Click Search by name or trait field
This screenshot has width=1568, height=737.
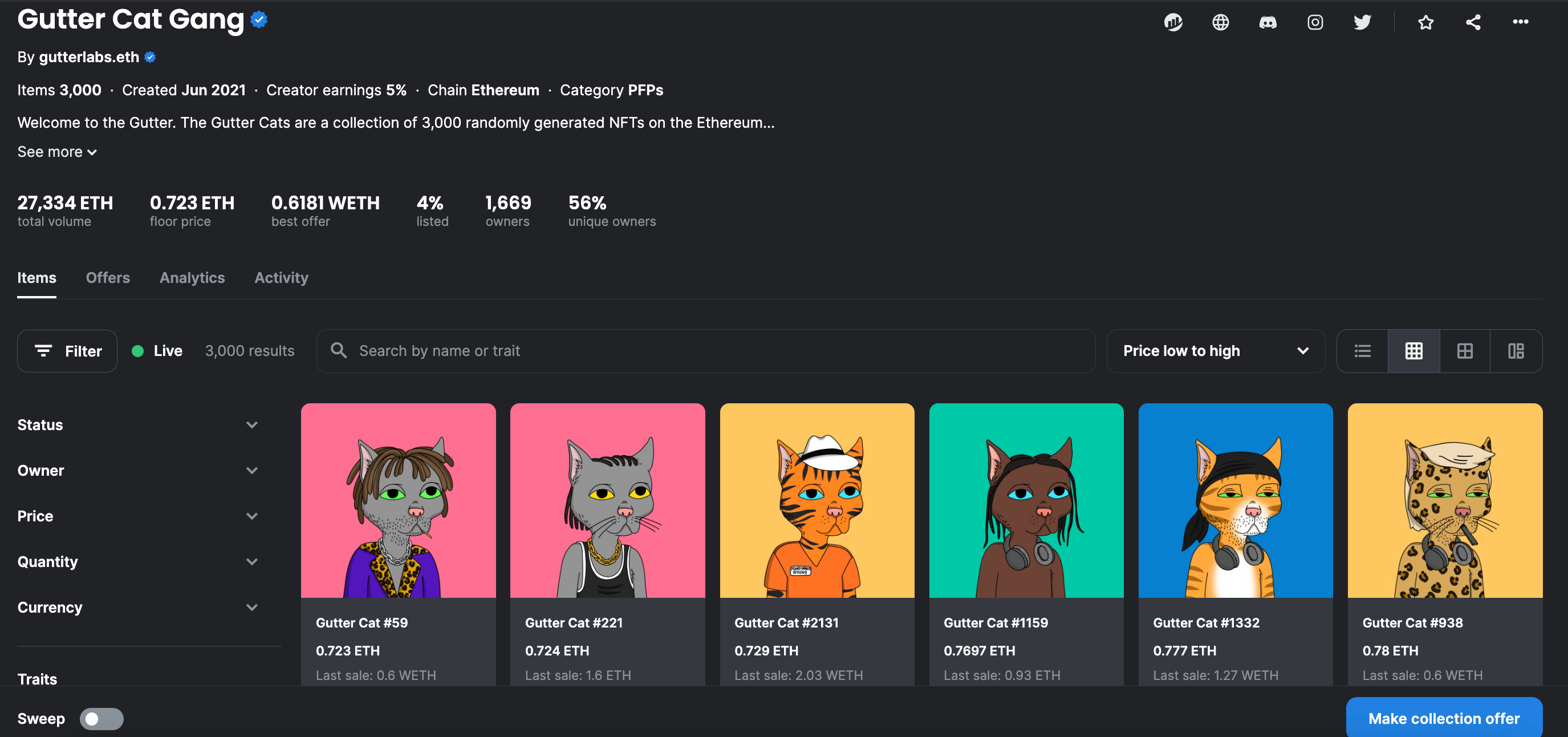(x=705, y=351)
